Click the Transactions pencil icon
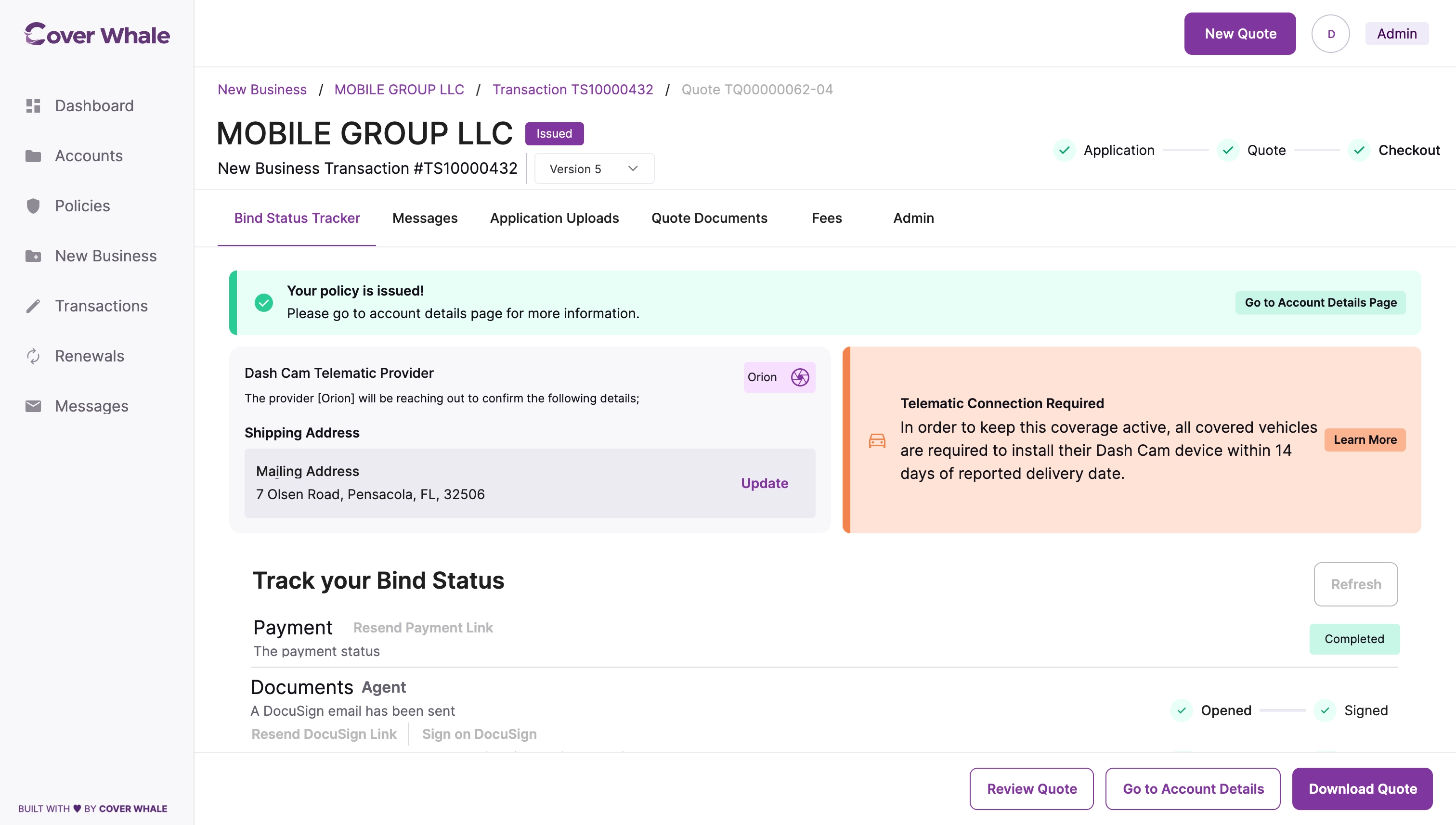The width and height of the screenshot is (1456, 825). click(33, 306)
